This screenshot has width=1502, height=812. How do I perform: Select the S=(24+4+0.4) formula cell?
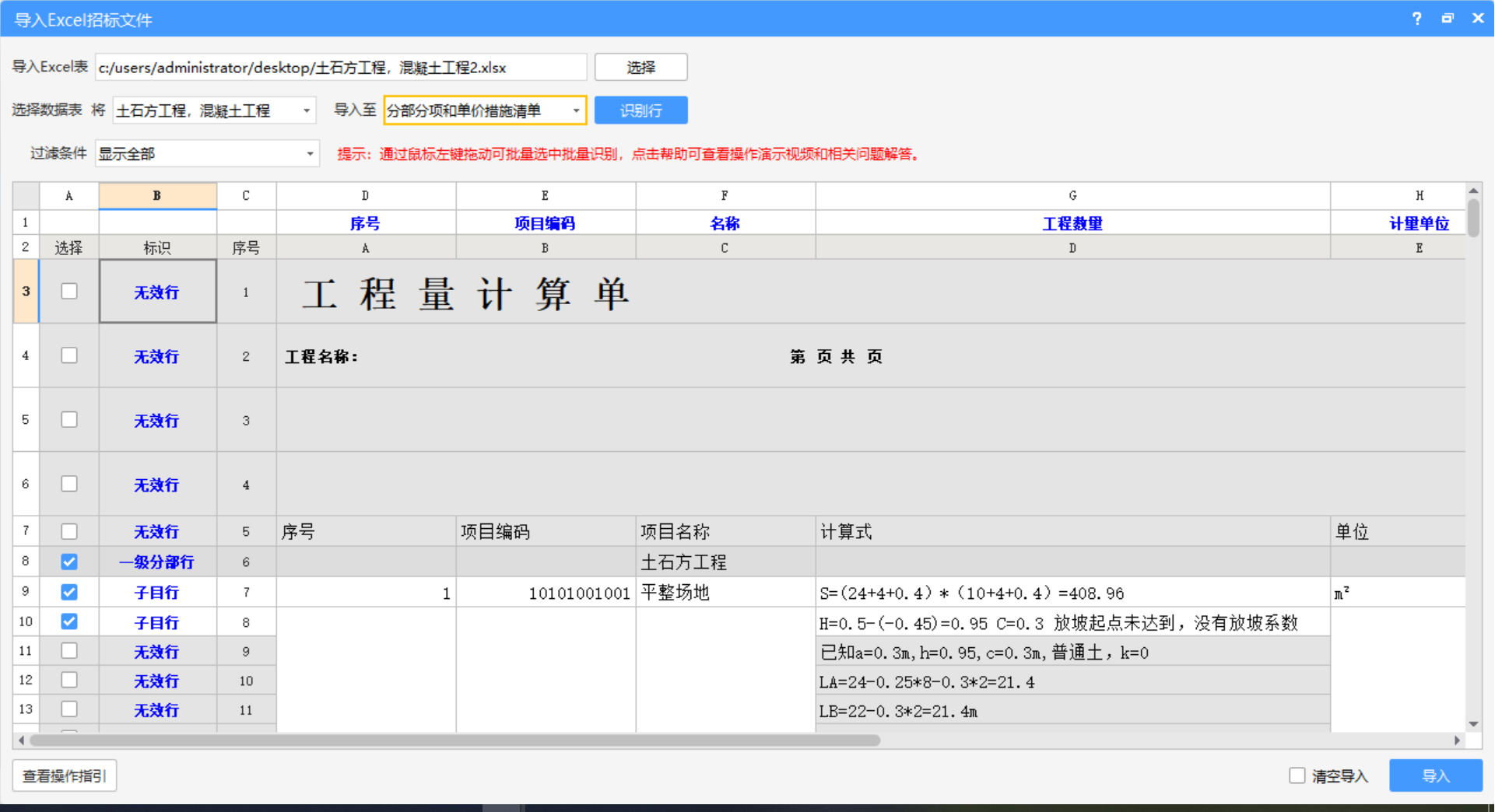click(x=1072, y=593)
